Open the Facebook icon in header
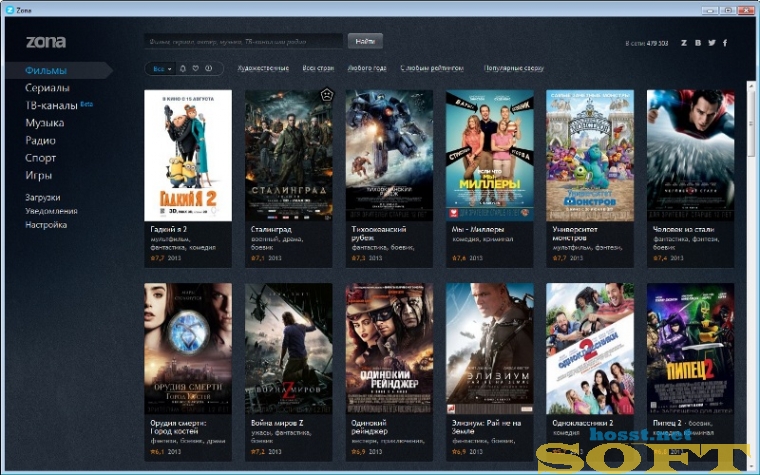Image resolution: width=760 pixels, height=475 pixels. pos(725,43)
